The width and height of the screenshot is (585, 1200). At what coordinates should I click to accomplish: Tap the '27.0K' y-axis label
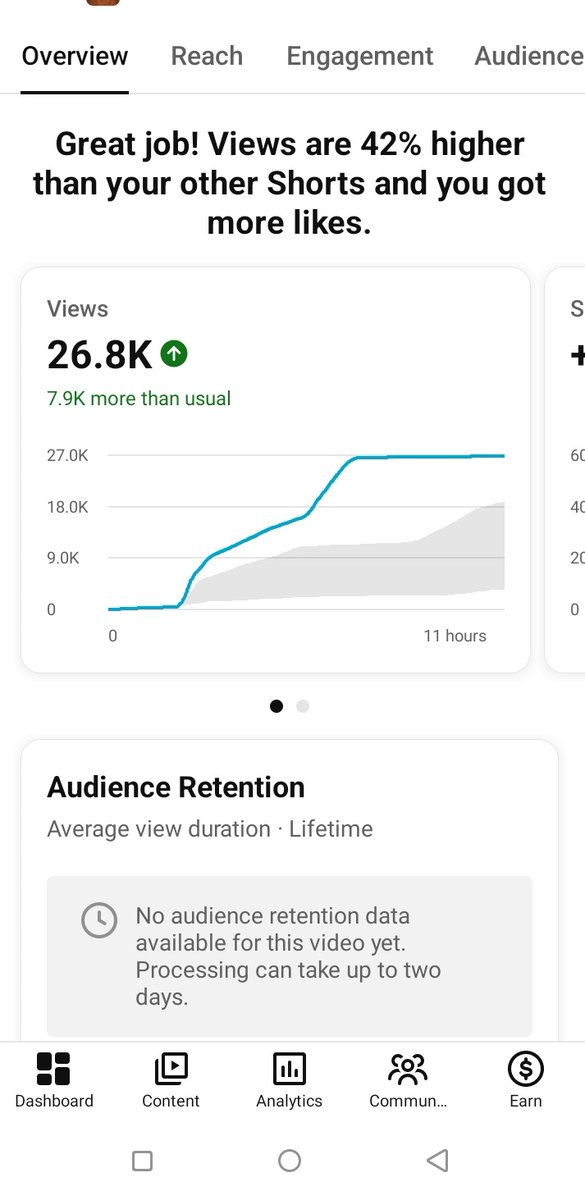68,455
